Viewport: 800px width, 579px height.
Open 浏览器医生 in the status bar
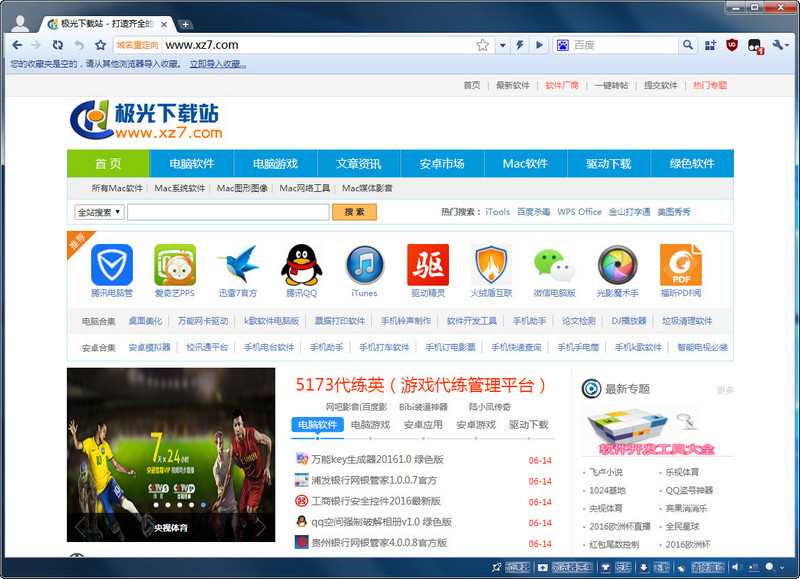tap(565, 567)
